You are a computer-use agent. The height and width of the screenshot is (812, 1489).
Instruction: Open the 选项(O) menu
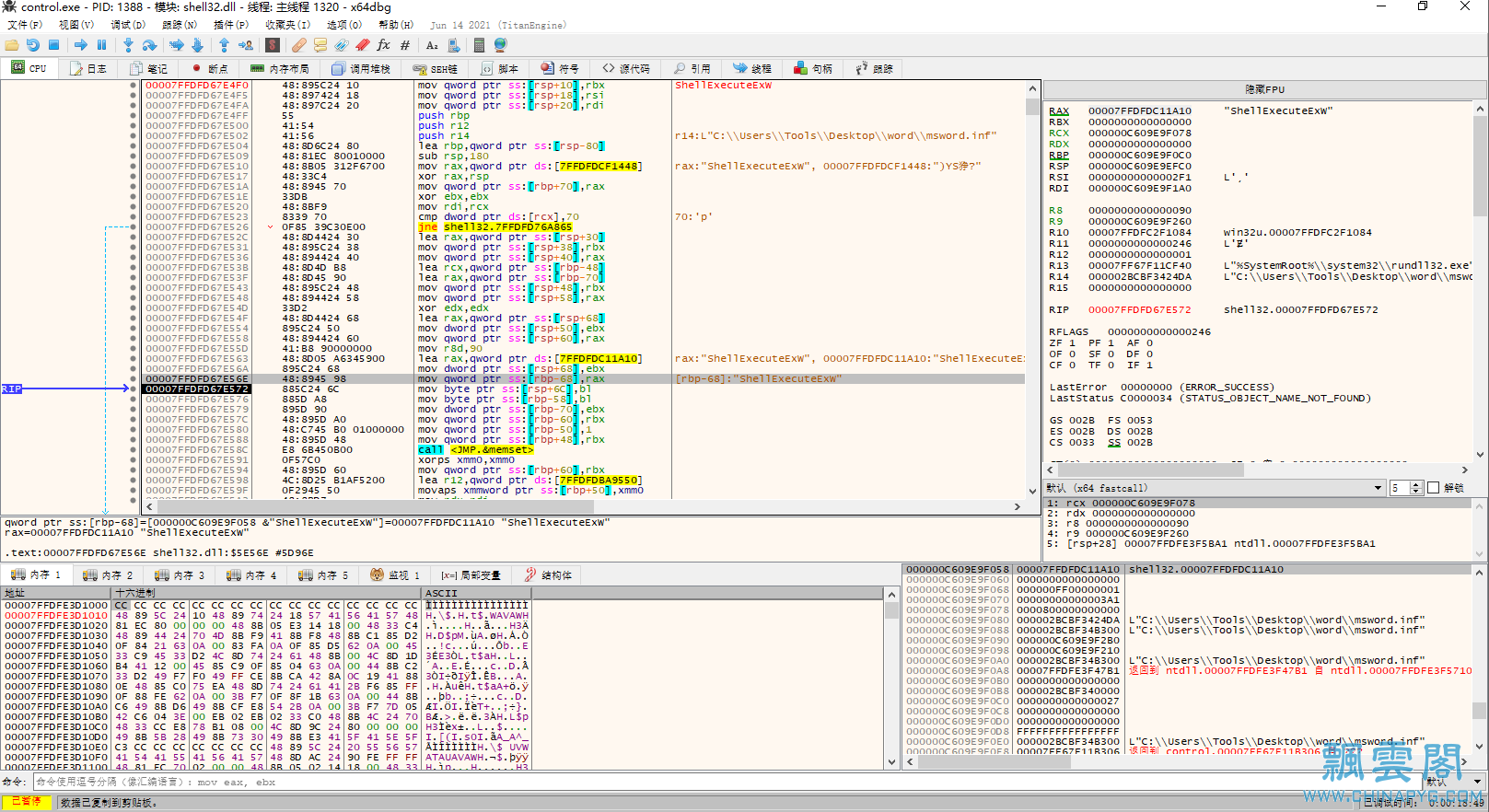point(344,25)
